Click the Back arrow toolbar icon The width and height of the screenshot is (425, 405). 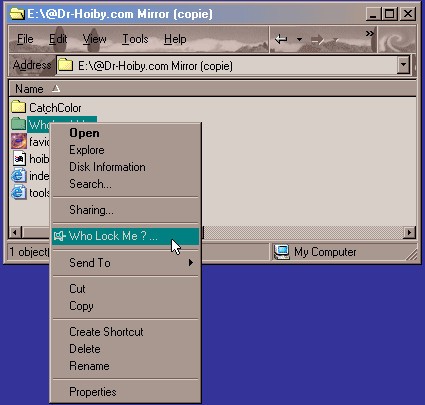(281, 39)
